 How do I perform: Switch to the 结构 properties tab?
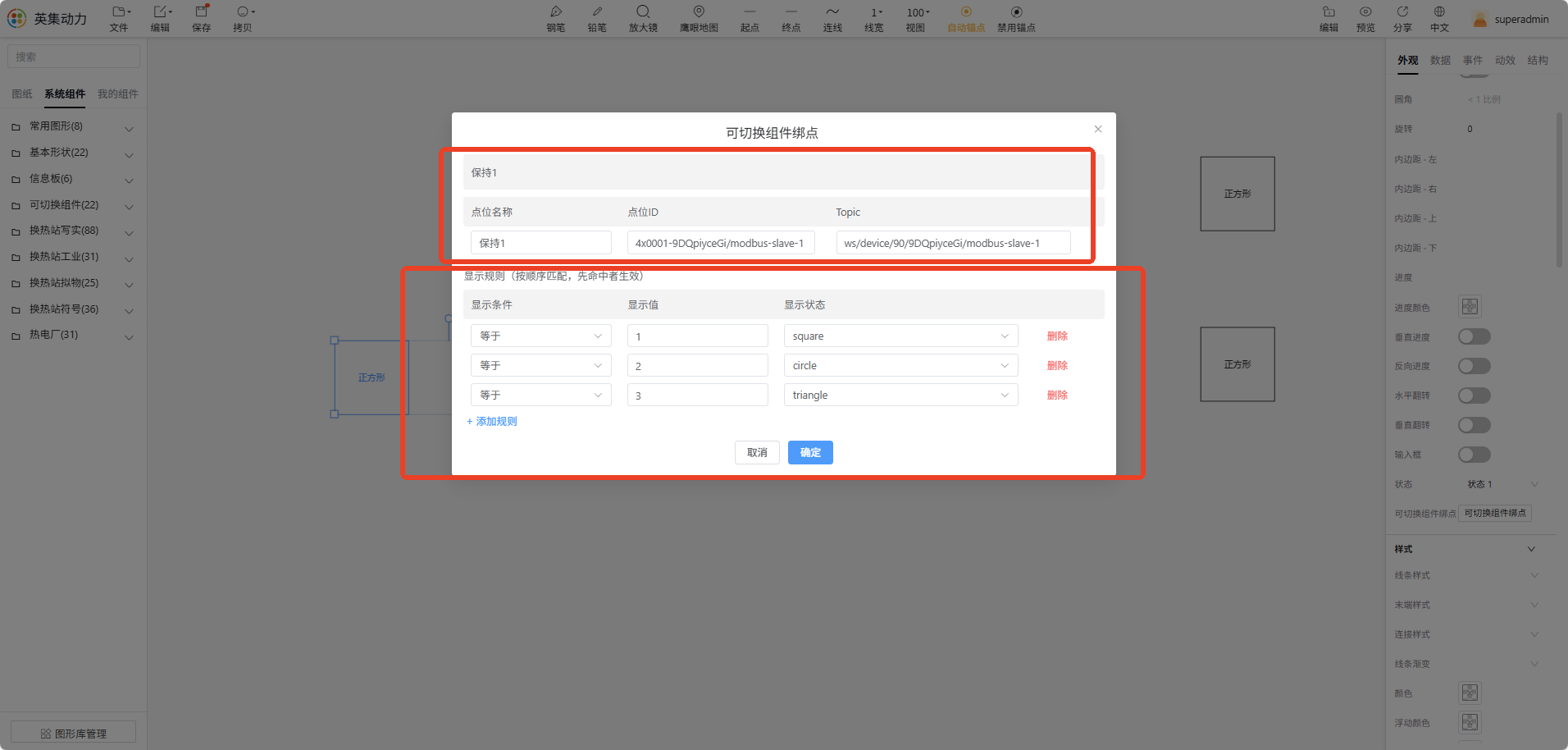pyautogui.click(x=1538, y=60)
